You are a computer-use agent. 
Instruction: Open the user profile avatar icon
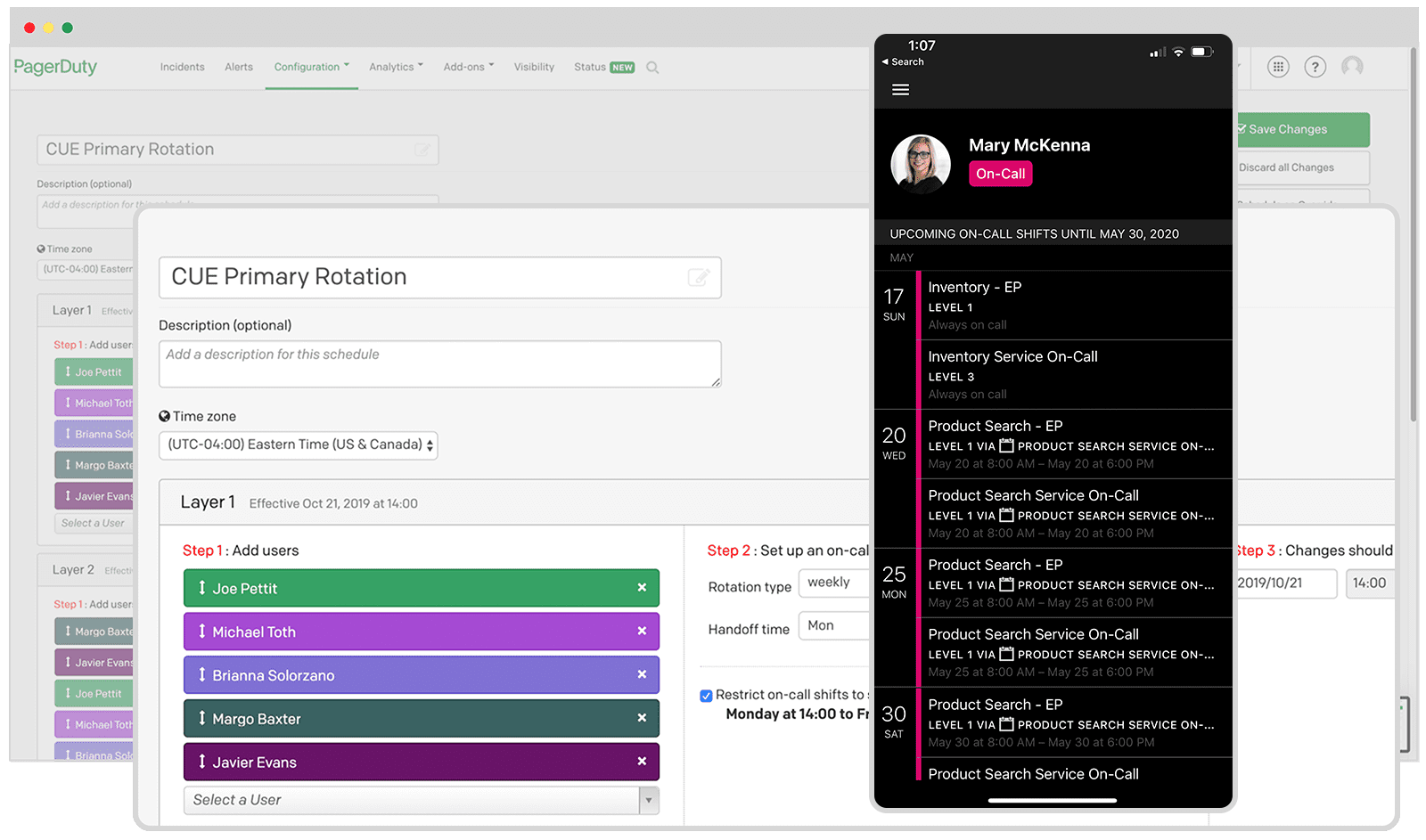[1352, 66]
